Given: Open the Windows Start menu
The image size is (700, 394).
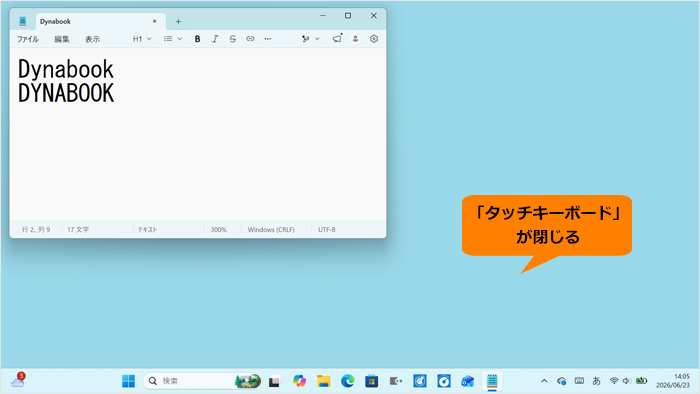Looking at the screenshot, I should (128, 381).
